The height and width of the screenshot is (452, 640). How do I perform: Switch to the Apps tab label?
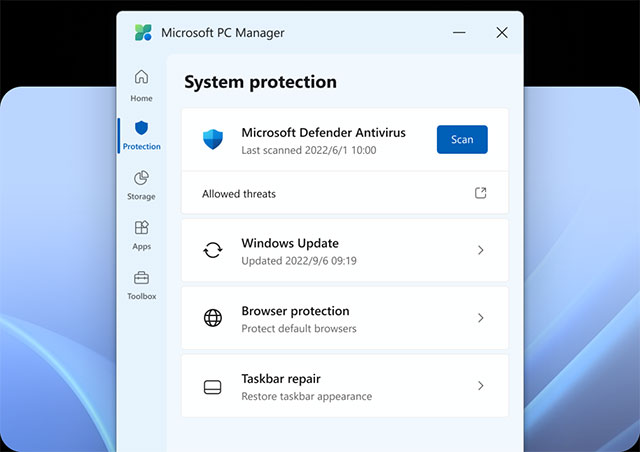click(142, 247)
